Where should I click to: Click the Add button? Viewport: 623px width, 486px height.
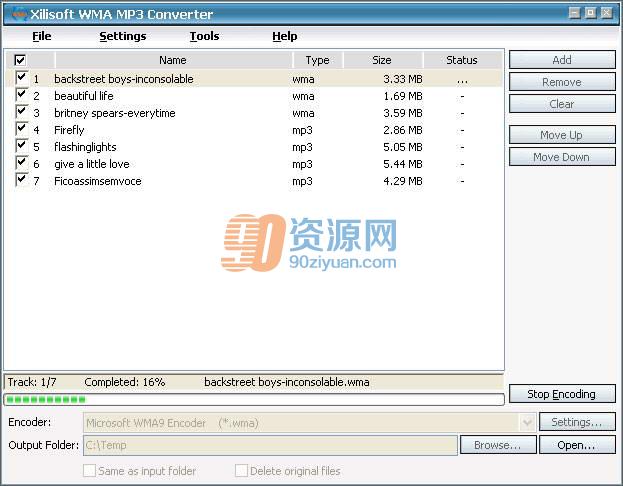pos(562,60)
